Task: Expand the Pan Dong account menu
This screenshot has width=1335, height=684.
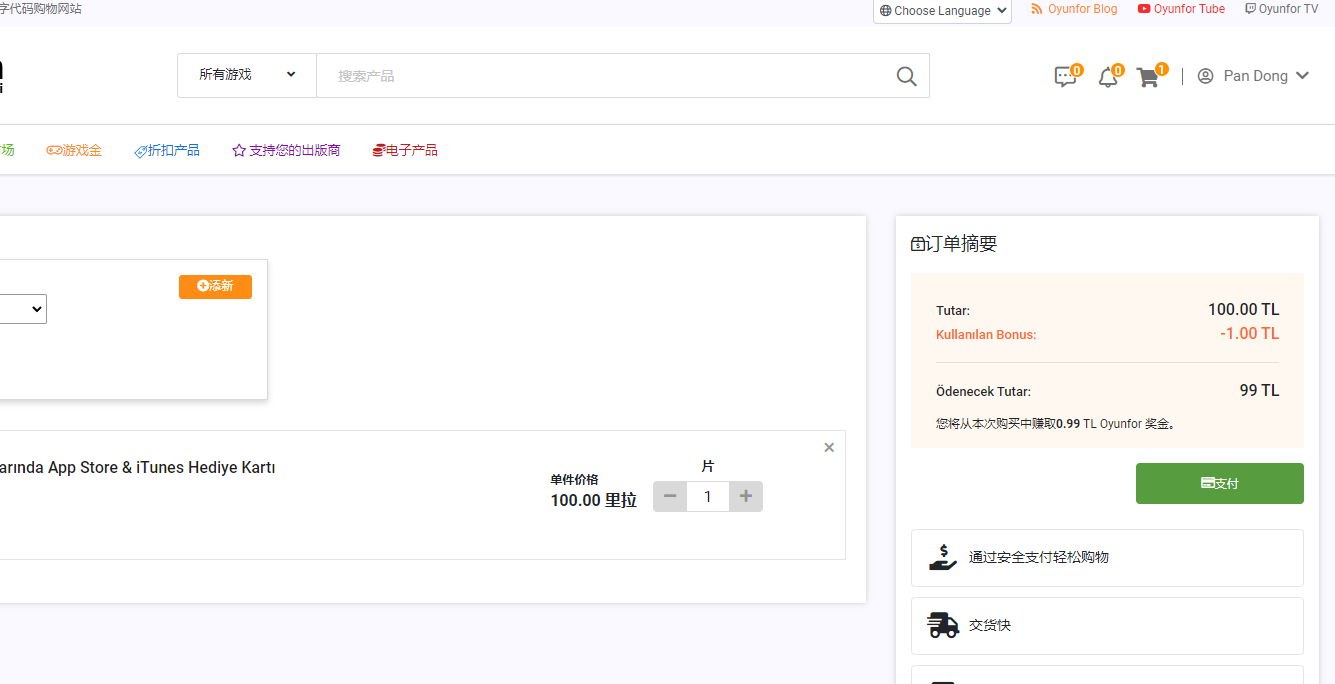Action: (1254, 76)
